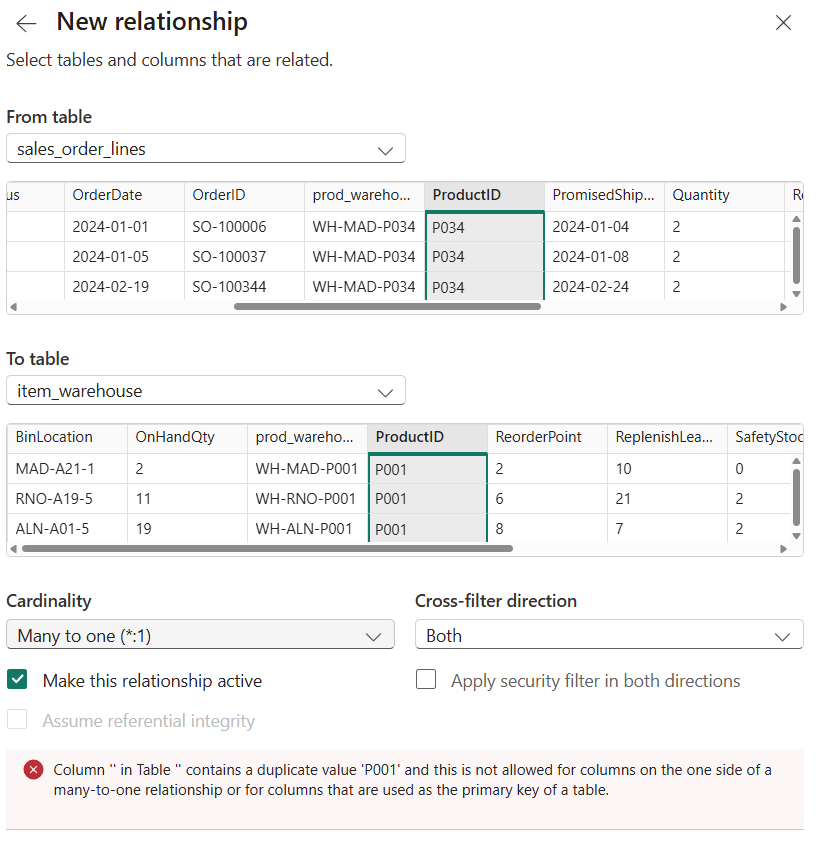This screenshot has height=843, width=817.
Task: Click cell 2024-02-19 in OrderDate column
Action: pyautogui.click(x=124, y=287)
